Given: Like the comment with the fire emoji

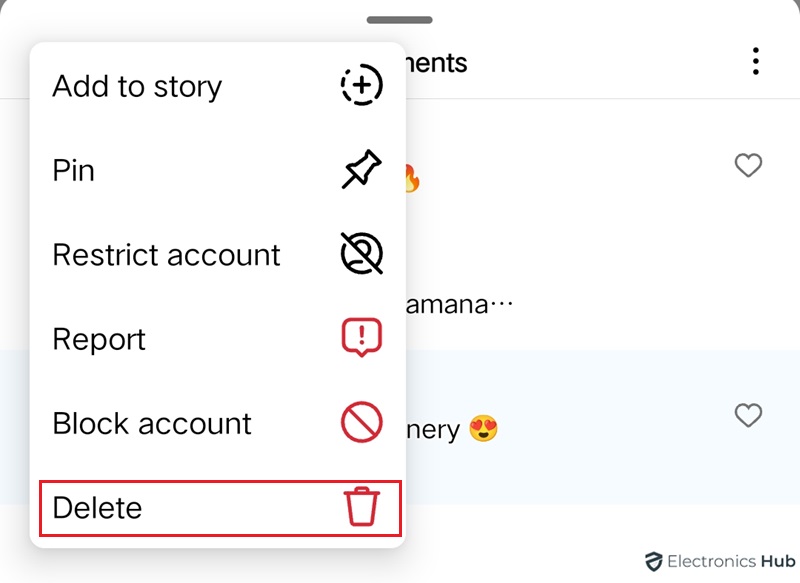Looking at the screenshot, I should click(x=748, y=165).
